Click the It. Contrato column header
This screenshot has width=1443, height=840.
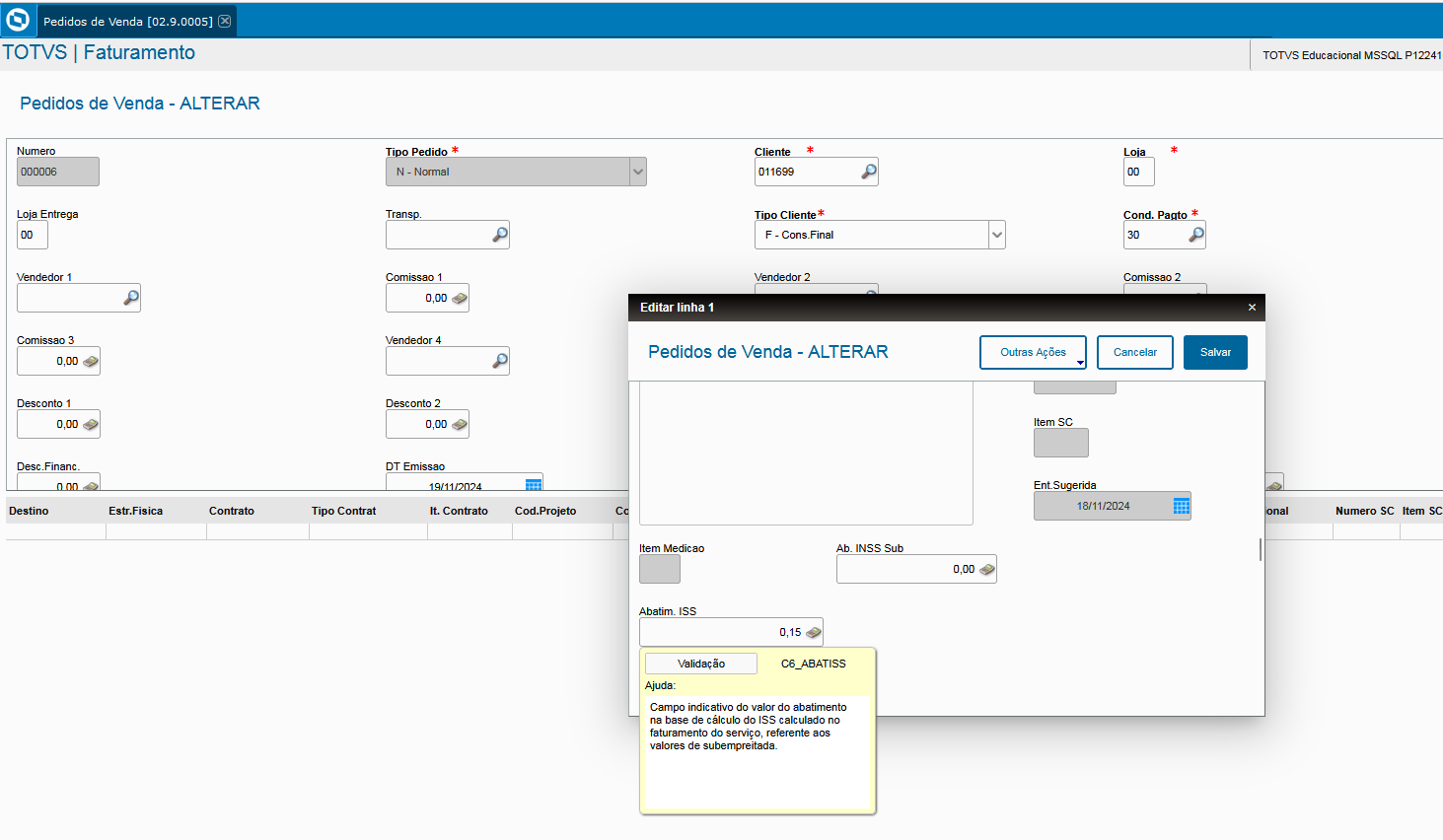pos(459,511)
